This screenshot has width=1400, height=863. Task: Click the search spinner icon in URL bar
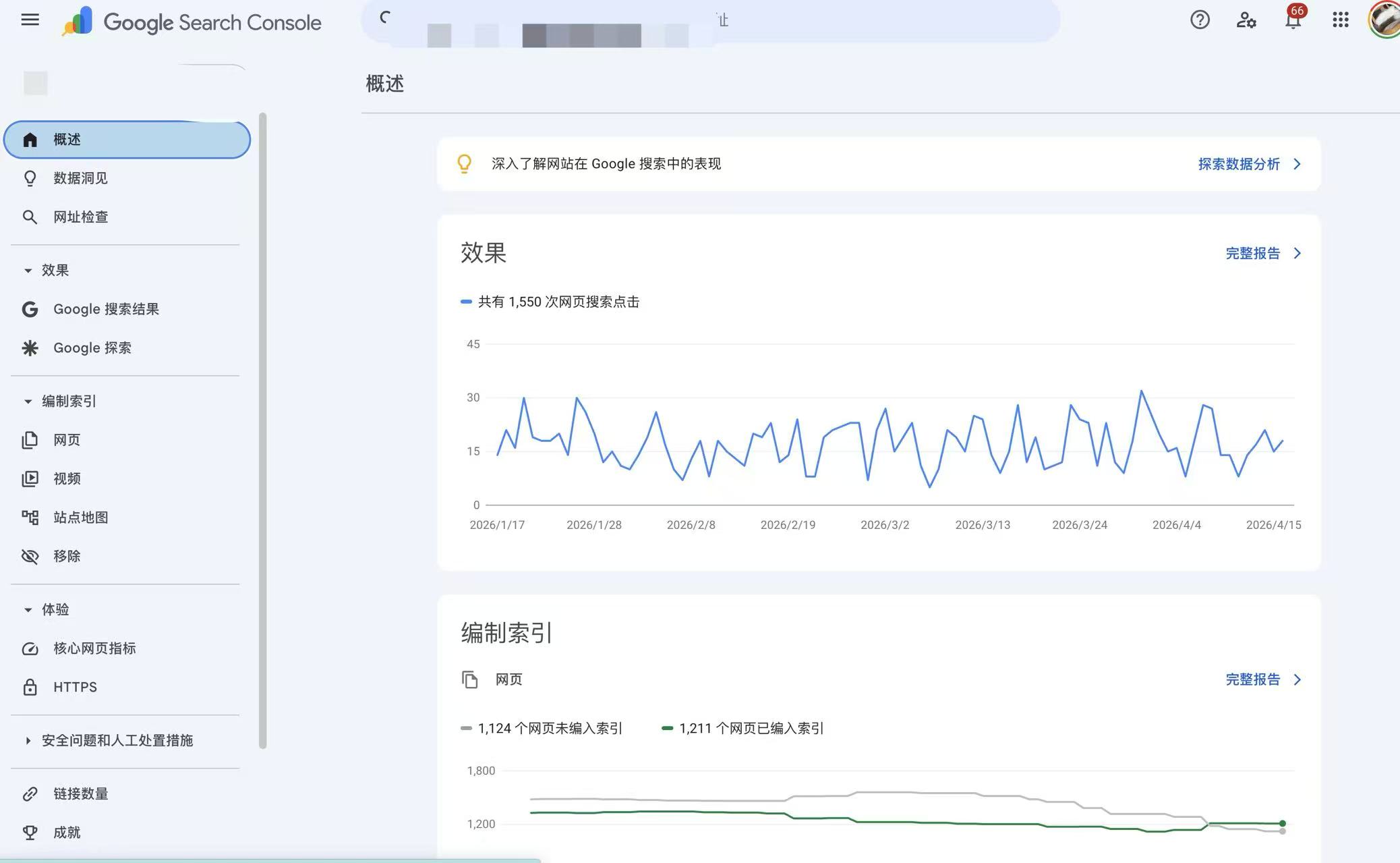click(385, 18)
